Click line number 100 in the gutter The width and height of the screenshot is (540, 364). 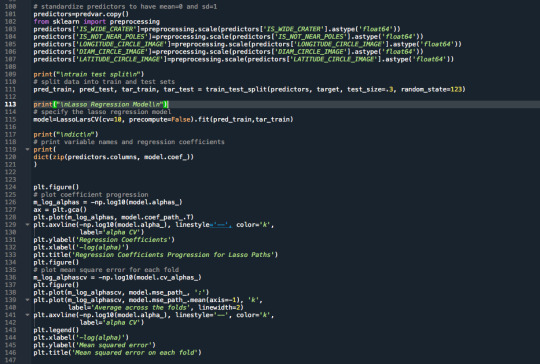pos(10,7)
